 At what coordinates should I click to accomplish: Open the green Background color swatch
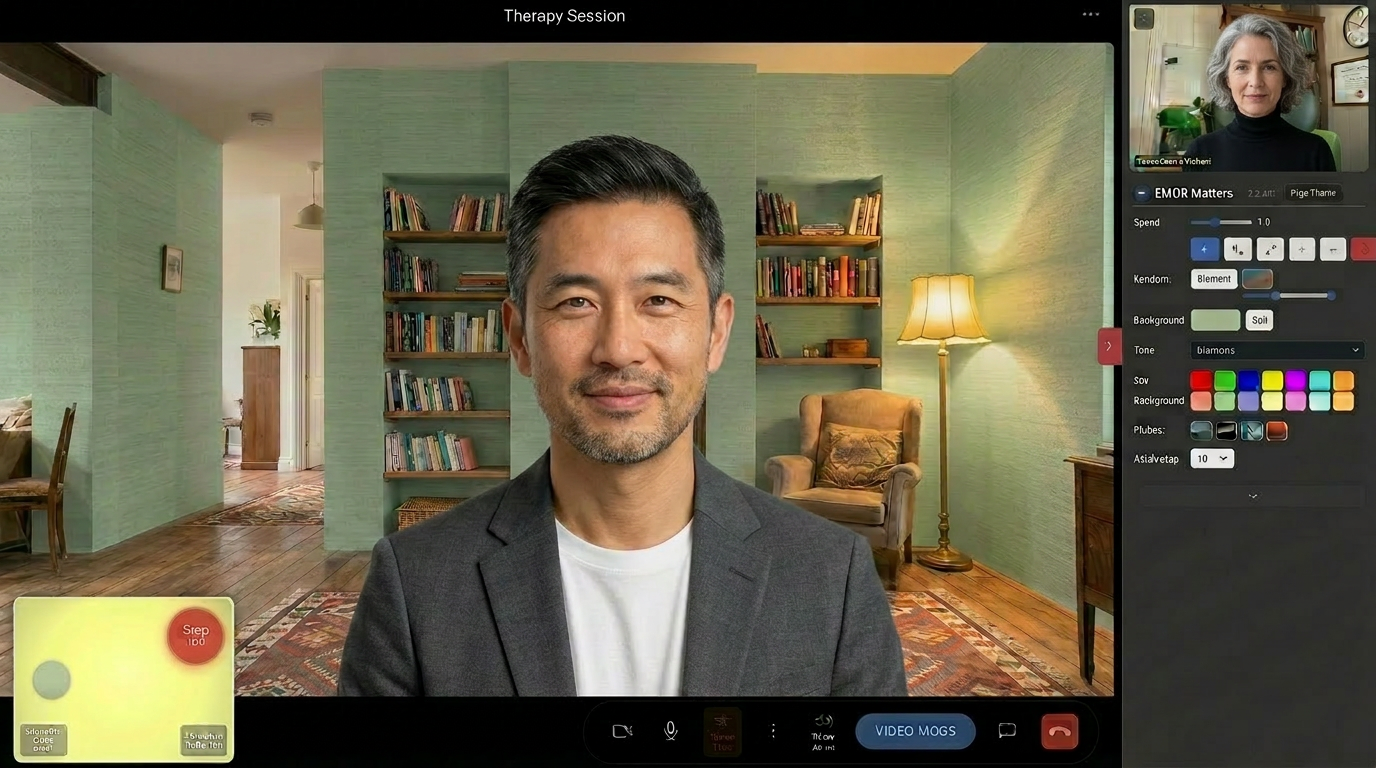pos(1215,320)
